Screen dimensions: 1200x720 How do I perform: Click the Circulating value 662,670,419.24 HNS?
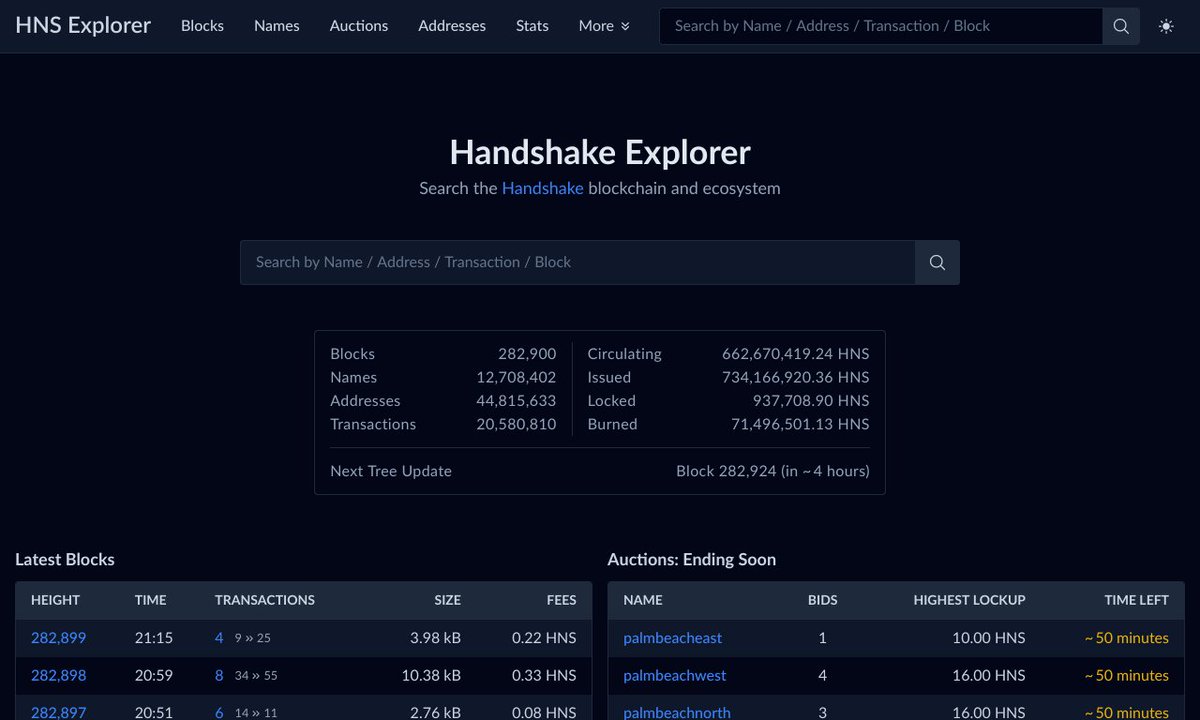(795, 354)
